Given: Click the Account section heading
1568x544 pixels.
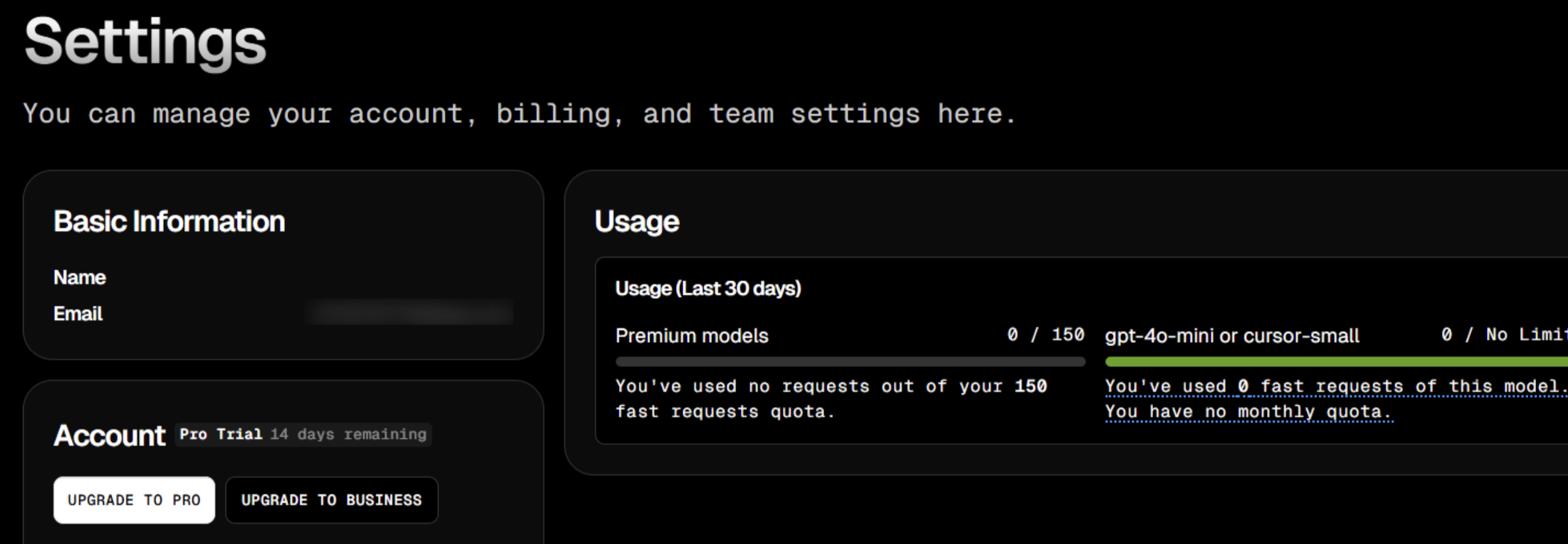Looking at the screenshot, I should coord(109,436).
